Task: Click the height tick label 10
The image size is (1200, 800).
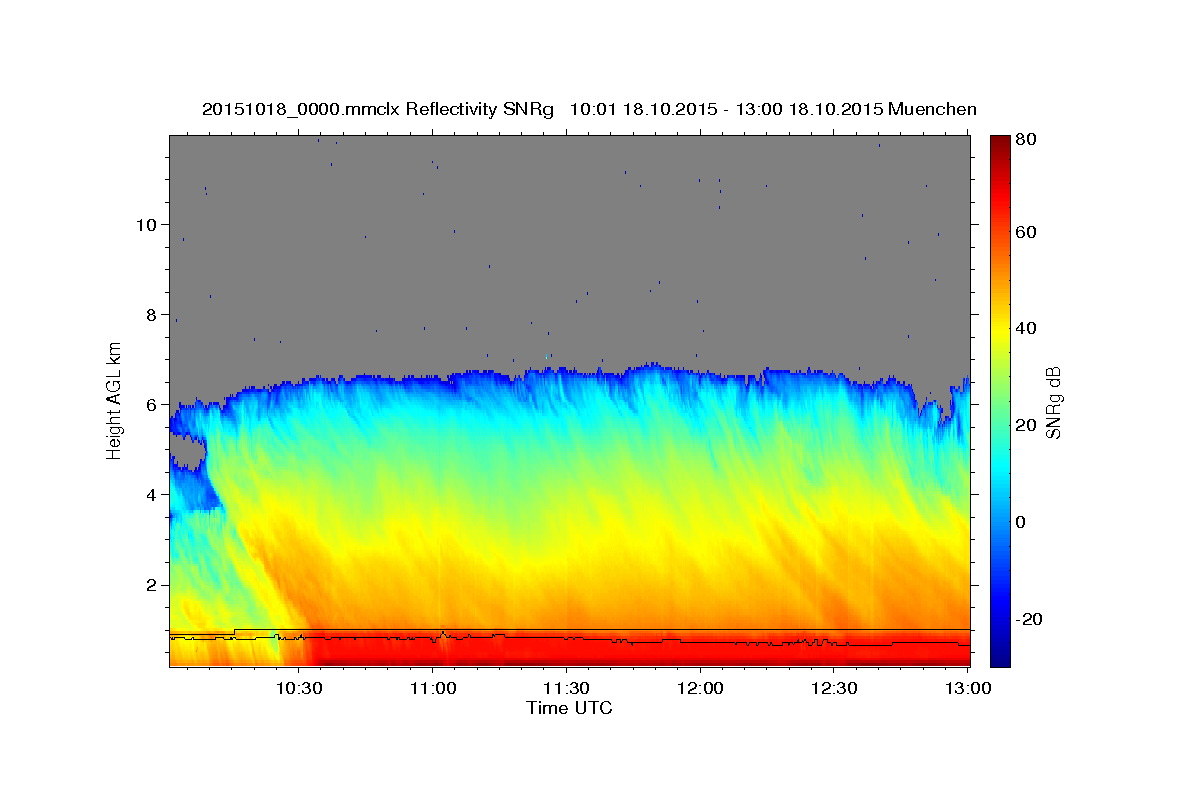Action: tap(146, 225)
